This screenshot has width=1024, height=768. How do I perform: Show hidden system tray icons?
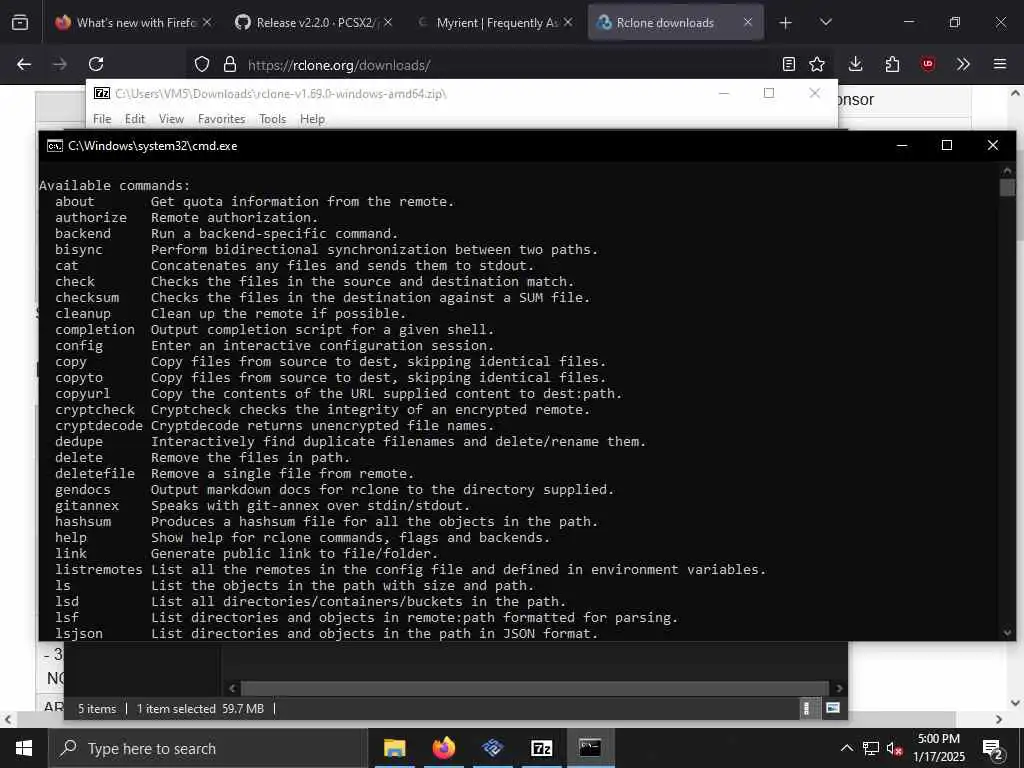(x=846, y=748)
